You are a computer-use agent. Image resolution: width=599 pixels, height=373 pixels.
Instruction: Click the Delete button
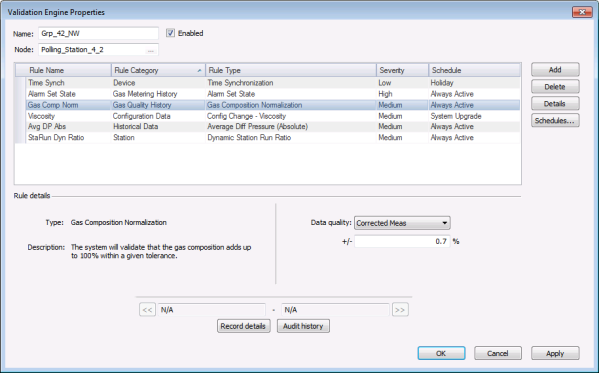click(555, 87)
